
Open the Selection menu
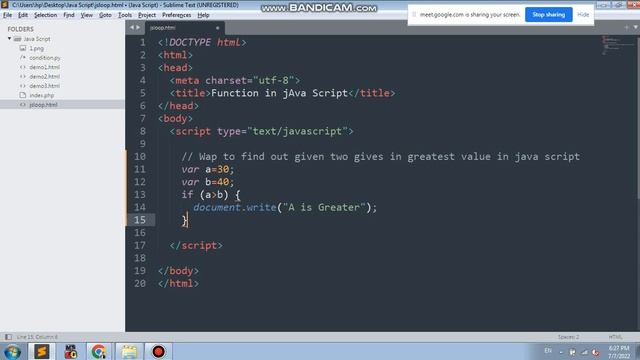(45, 15)
